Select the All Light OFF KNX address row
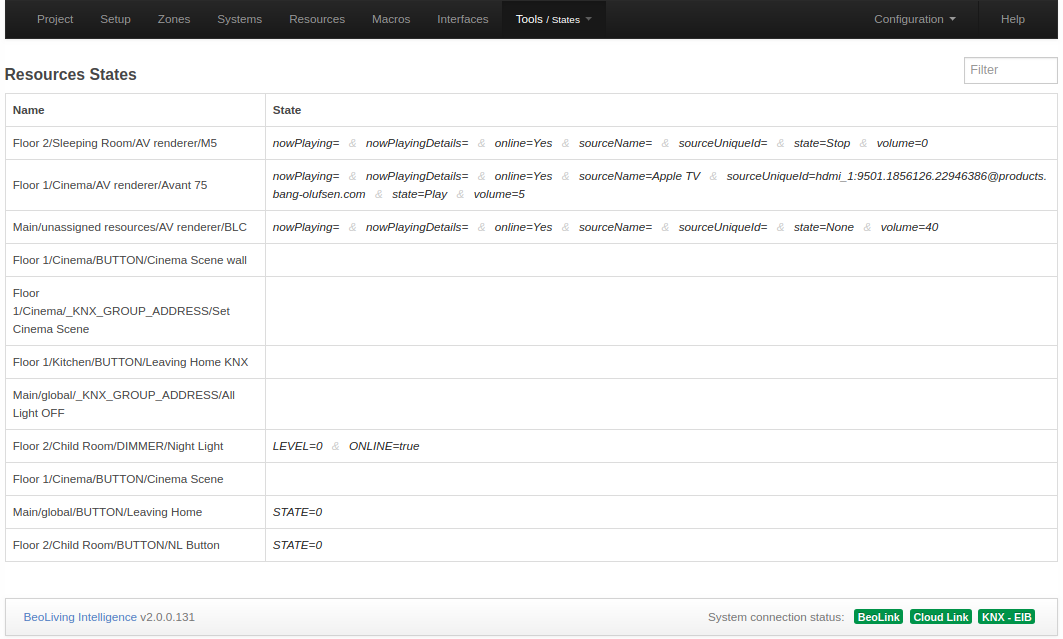 coord(532,404)
